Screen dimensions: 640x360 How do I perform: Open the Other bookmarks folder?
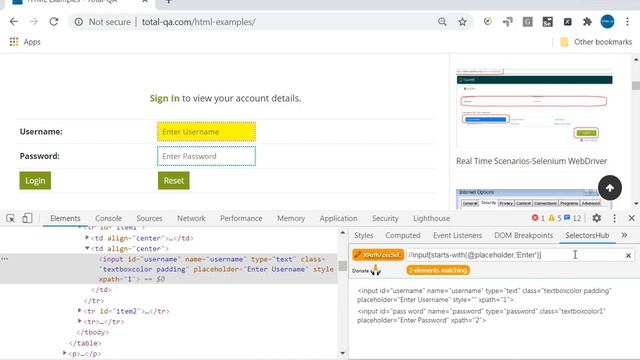(596, 42)
